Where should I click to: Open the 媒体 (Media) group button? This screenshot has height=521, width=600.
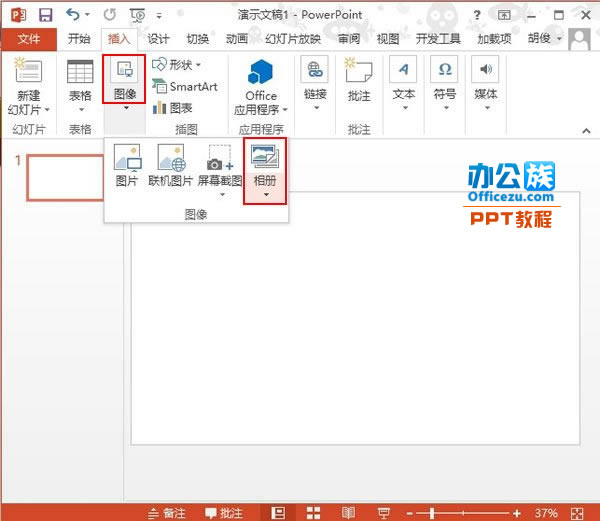(x=486, y=83)
